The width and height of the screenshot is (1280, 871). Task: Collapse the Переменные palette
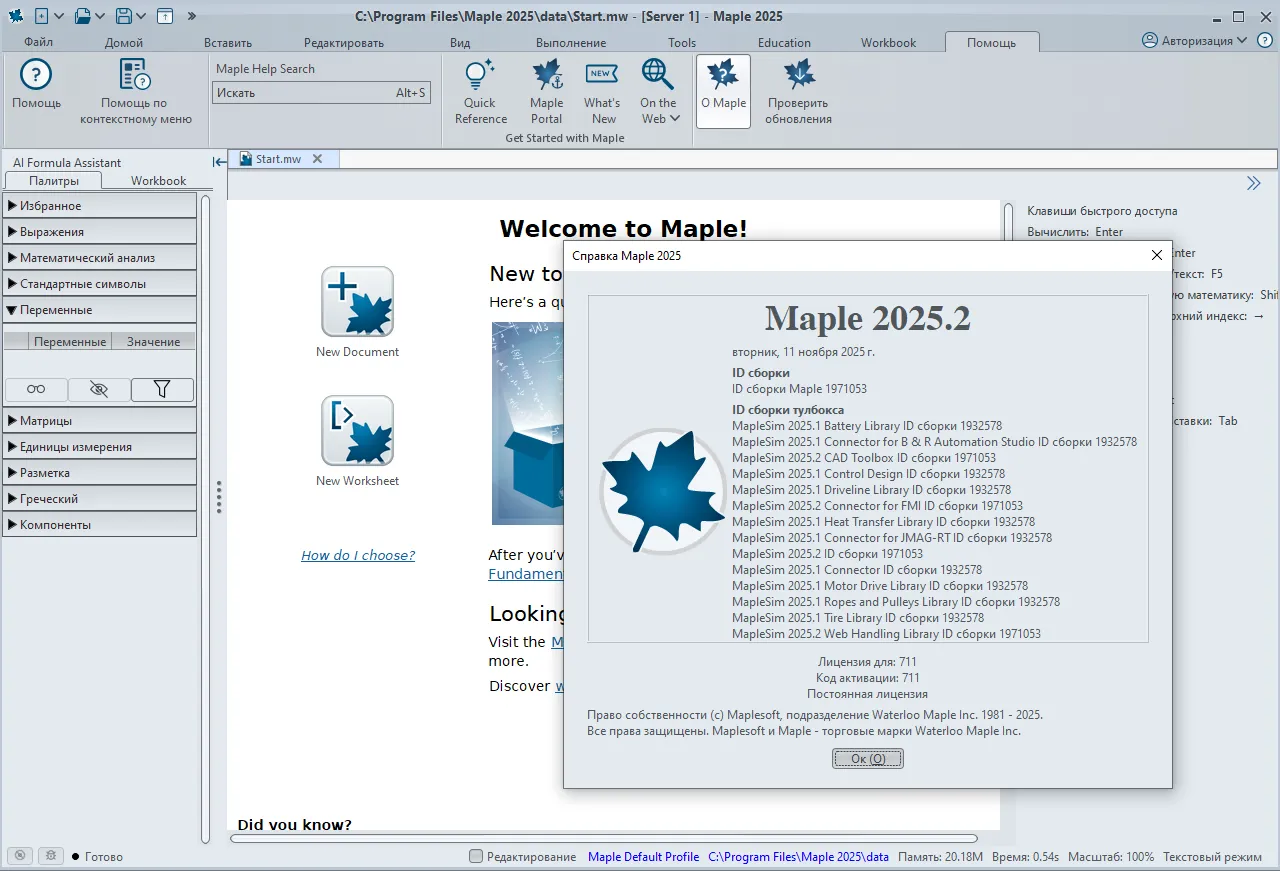point(100,310)
